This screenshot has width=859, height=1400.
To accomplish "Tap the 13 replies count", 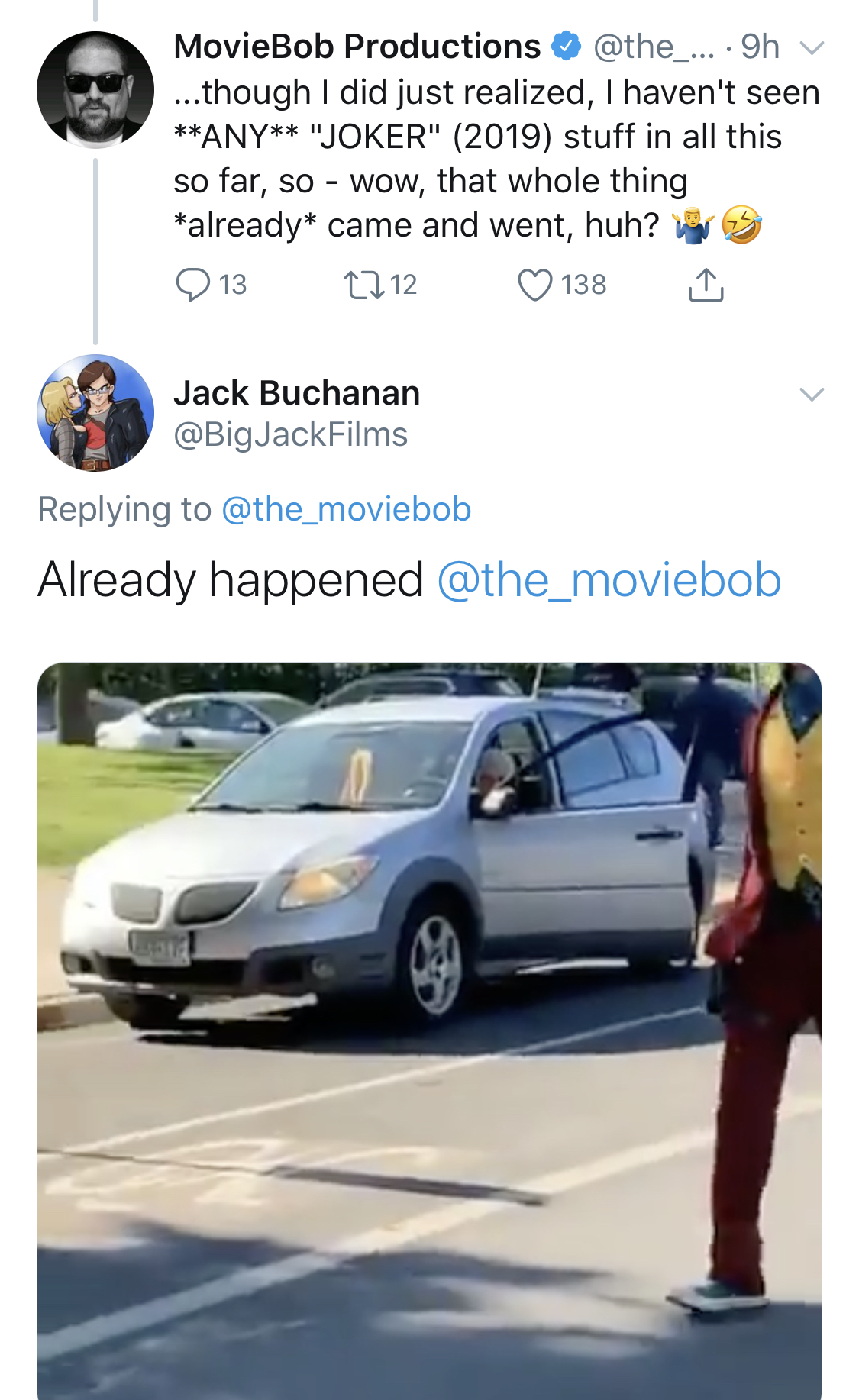I will [x=233, y=285].
